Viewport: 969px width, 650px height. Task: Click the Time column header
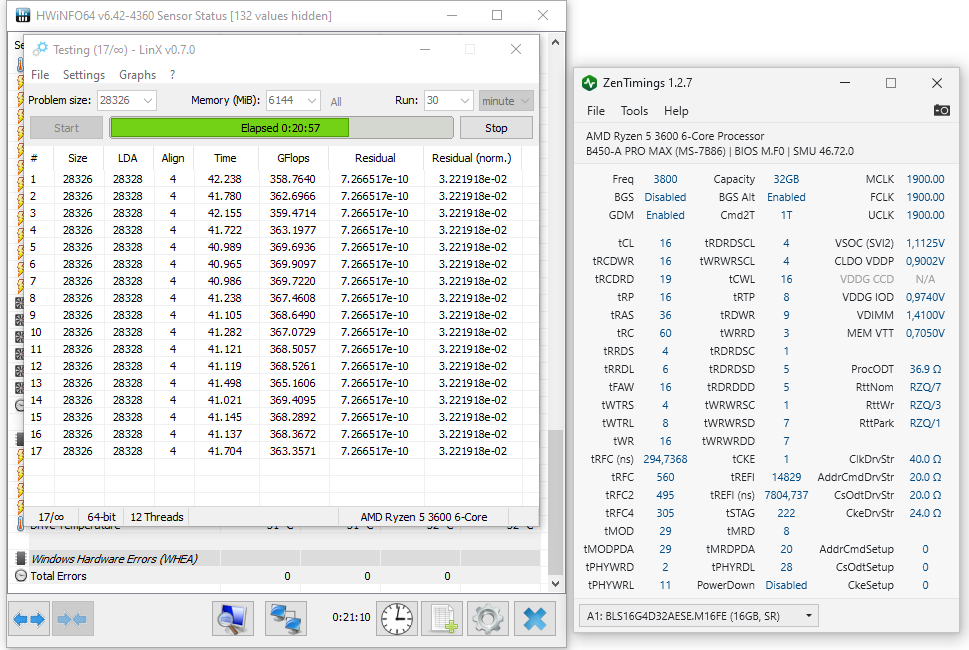pyautogui.click(x=225, y=158)
